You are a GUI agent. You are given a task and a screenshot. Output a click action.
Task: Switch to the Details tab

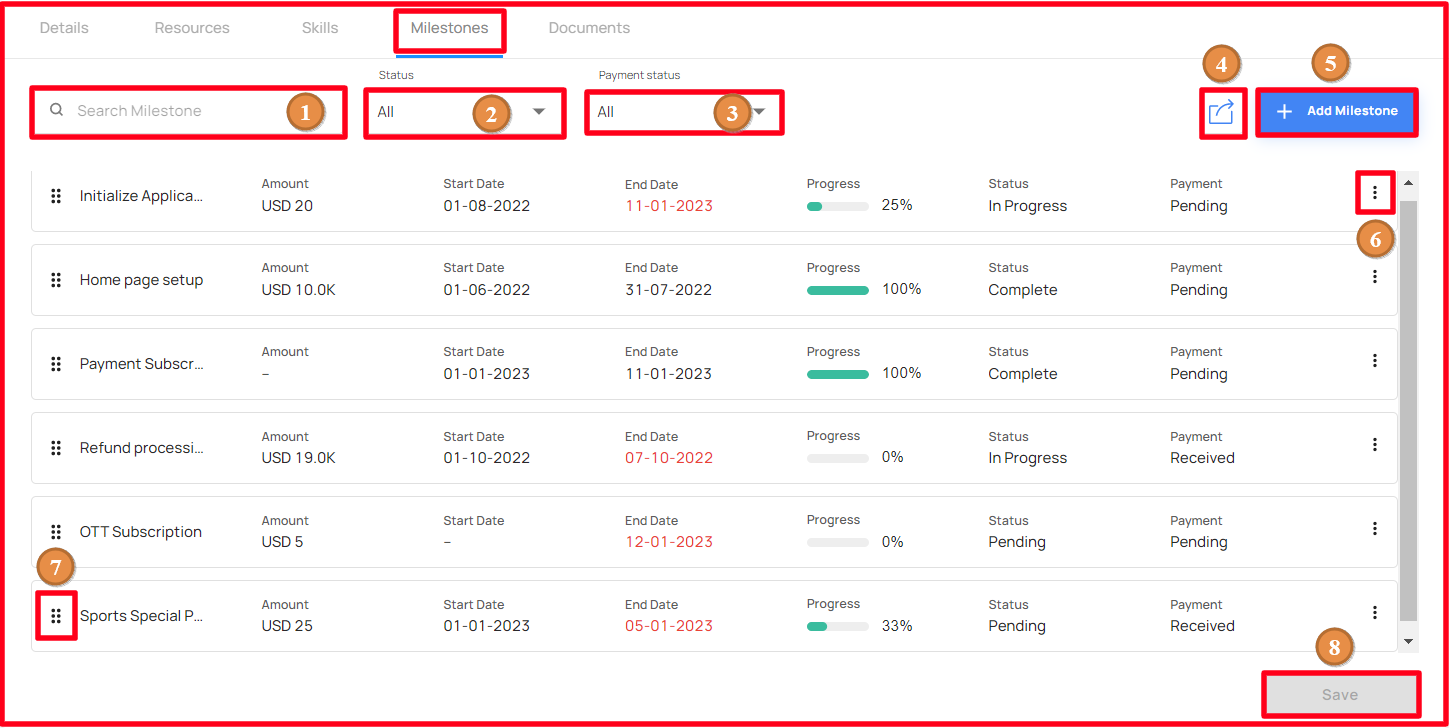[64, 28]
